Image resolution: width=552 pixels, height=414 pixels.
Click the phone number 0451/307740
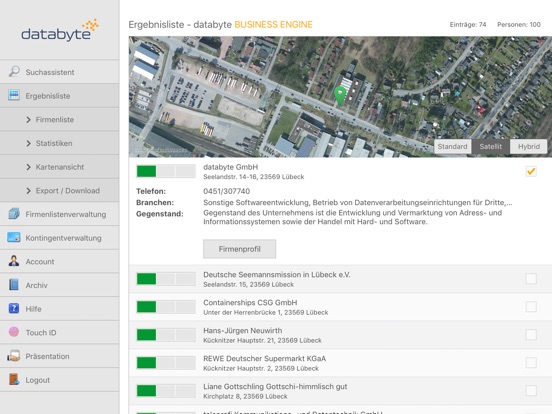click(x=227, y=191)
